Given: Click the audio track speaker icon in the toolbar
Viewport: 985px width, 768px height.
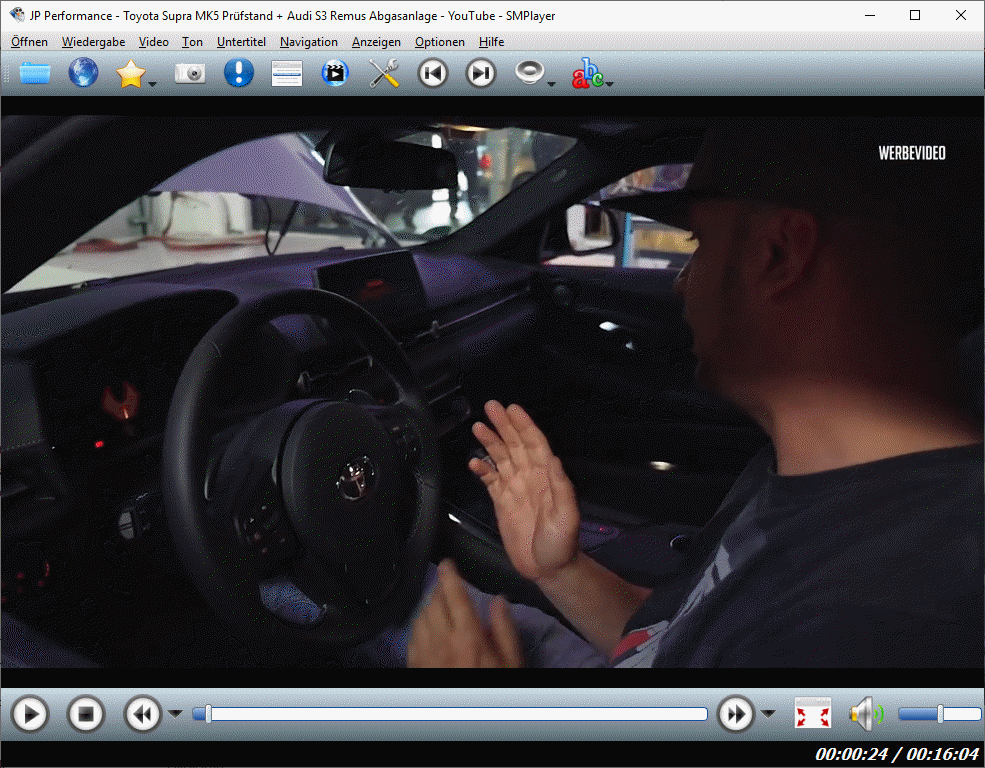Looking at the screenshot, I should [529, 73].
